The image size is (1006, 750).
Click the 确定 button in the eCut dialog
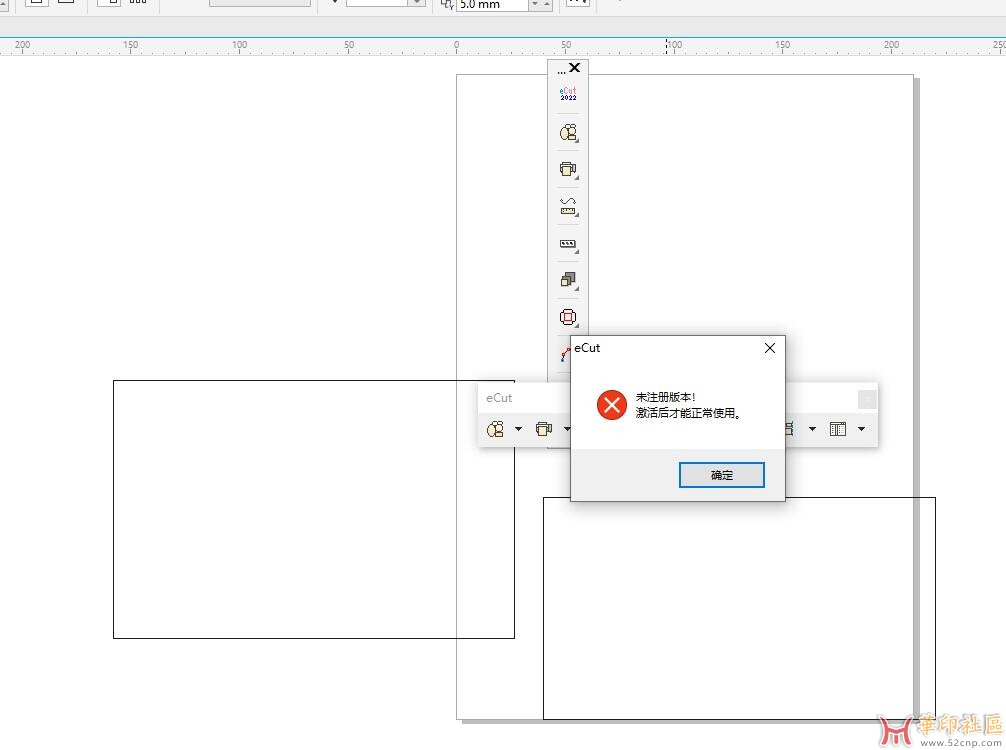pos(721,475)
